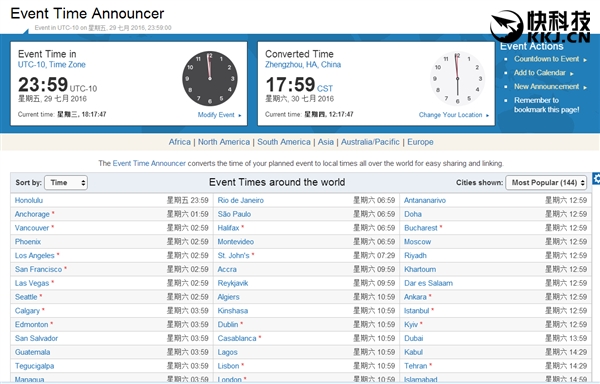Viewport: 600px width, 384px height.
Task: Click the arrow beside Countdown to Event
Action: (x=585, y=60)
